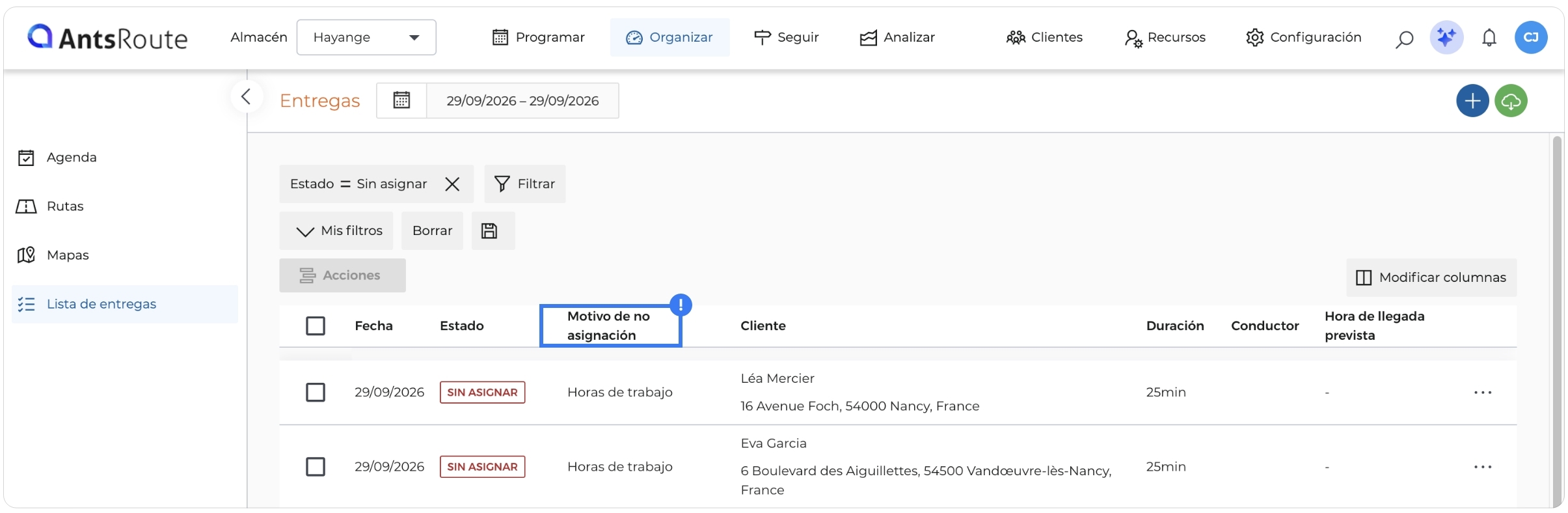Image resolution: width=1568 pixels, height=513 pixels.
Task: Click address 16 Avenue Foch, 54000 Nancy
Action: tap(860, 406)
